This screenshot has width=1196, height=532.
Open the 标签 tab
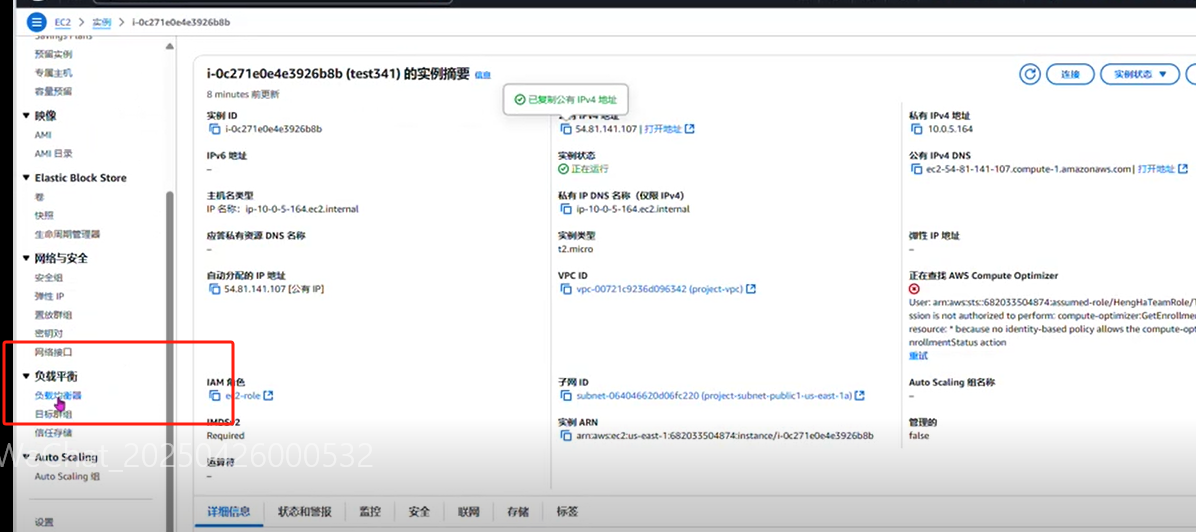click(567, 511)
